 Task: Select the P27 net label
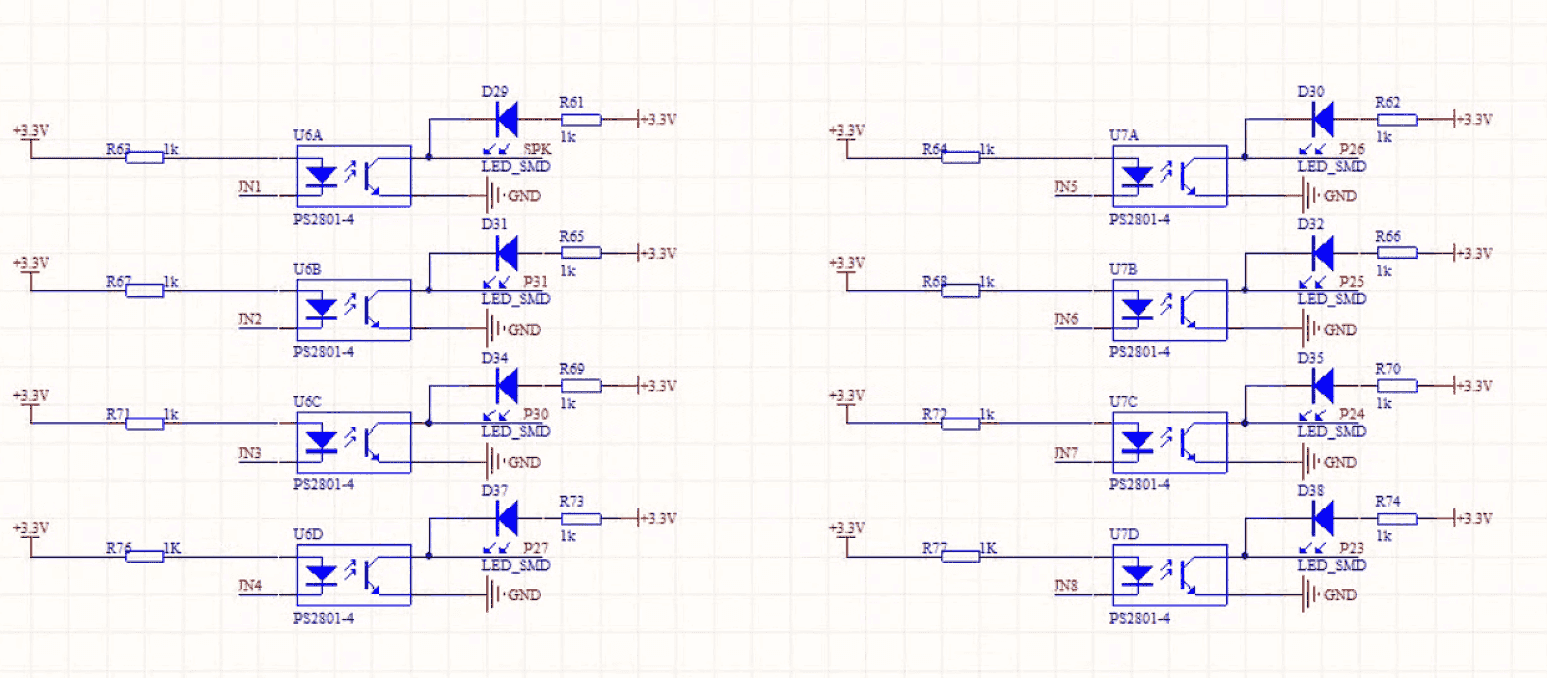[x=536, y=548]
